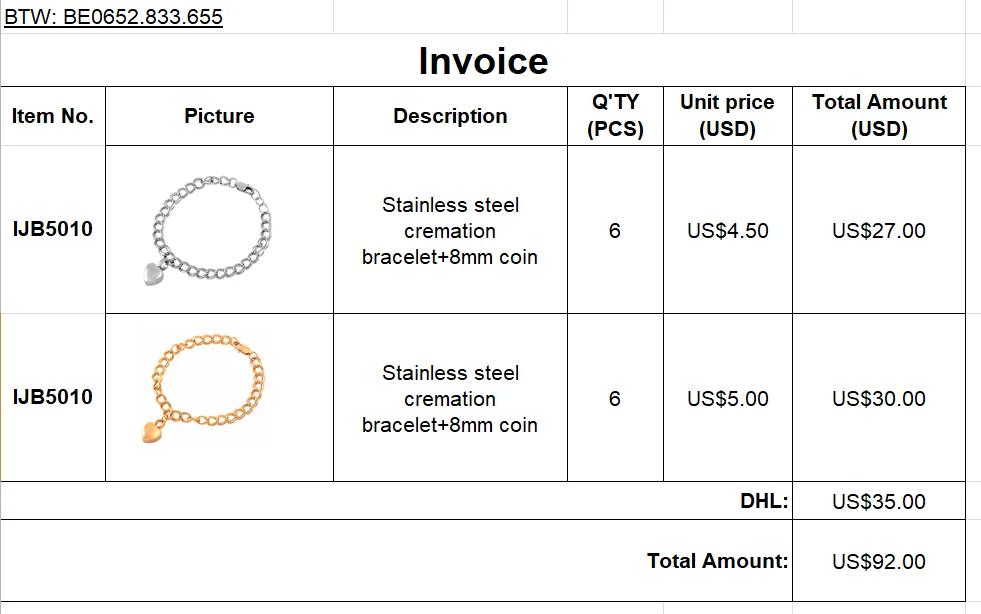This screenshot has height=614, width=981.
Task: Select the Picture column header
Action: pyautogui.click(x=220, y=116)
